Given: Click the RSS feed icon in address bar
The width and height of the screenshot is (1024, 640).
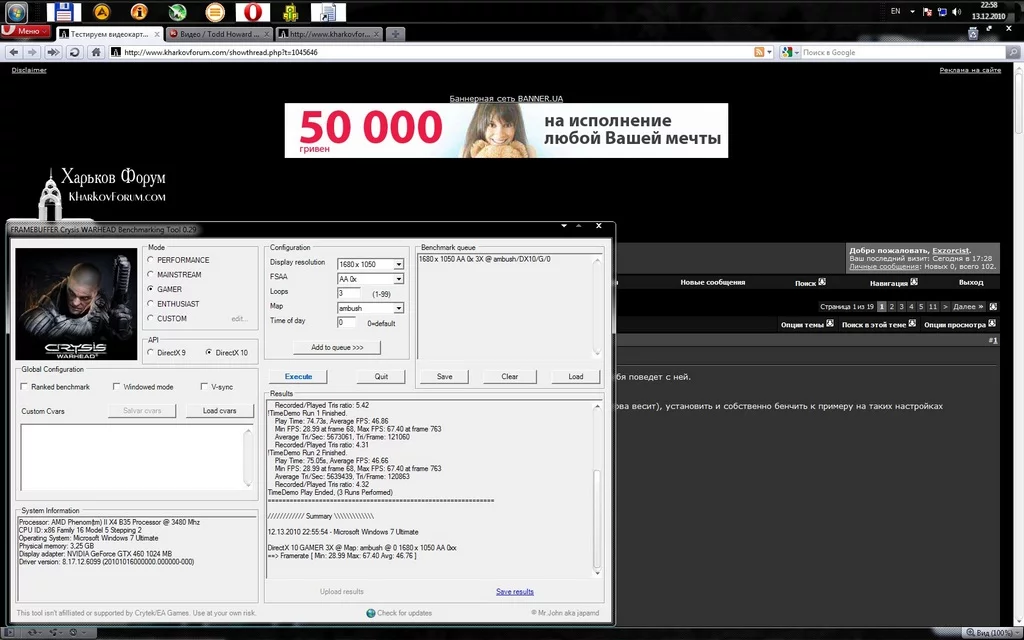Looking at the screenshot, I should [759, 52].
